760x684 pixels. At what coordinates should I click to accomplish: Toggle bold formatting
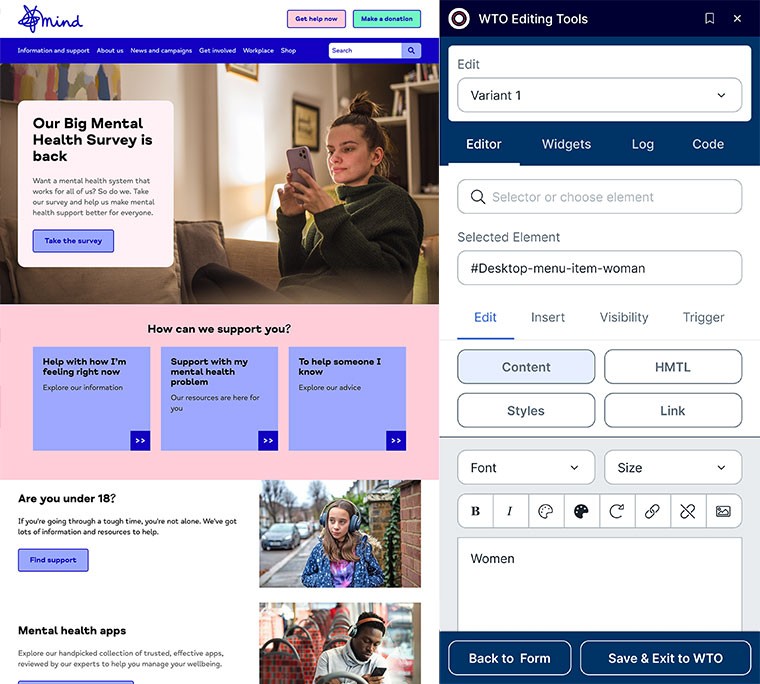coord(475,511)
